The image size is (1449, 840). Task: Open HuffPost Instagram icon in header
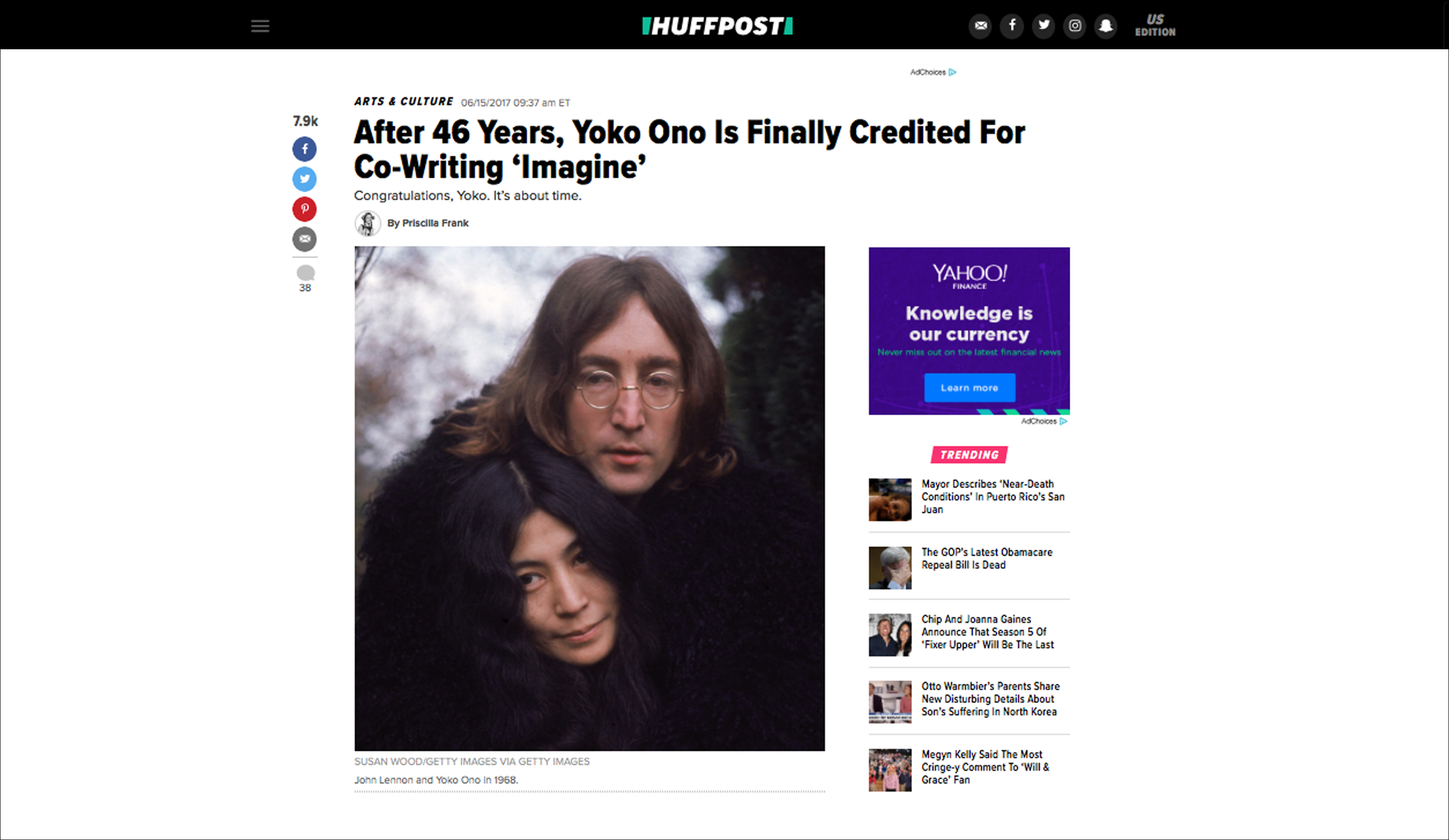coord(1075,26)
